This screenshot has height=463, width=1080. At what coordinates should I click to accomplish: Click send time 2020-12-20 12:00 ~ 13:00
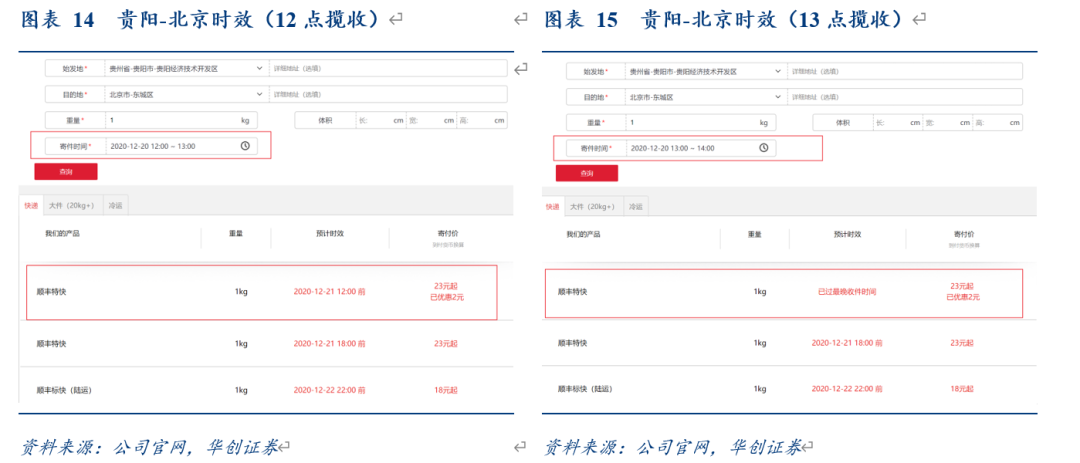152,146
